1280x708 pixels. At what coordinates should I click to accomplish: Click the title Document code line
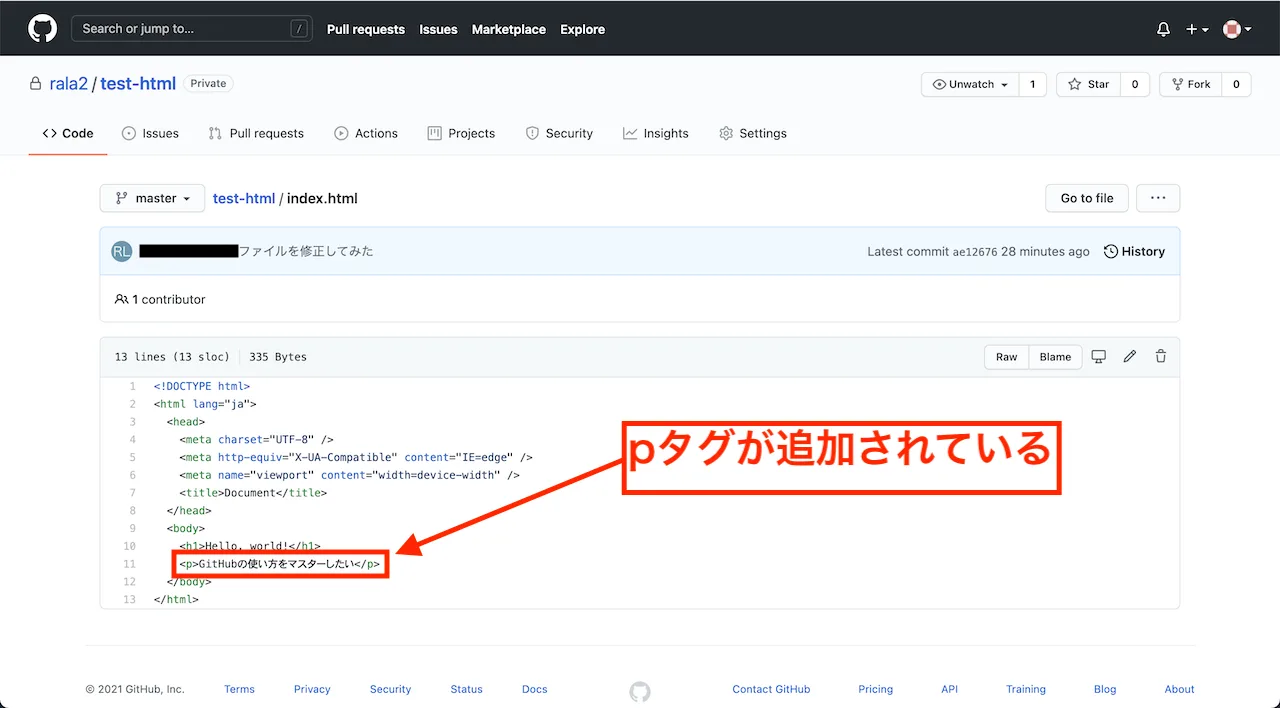pyautogui.click(x=253, y=493)
